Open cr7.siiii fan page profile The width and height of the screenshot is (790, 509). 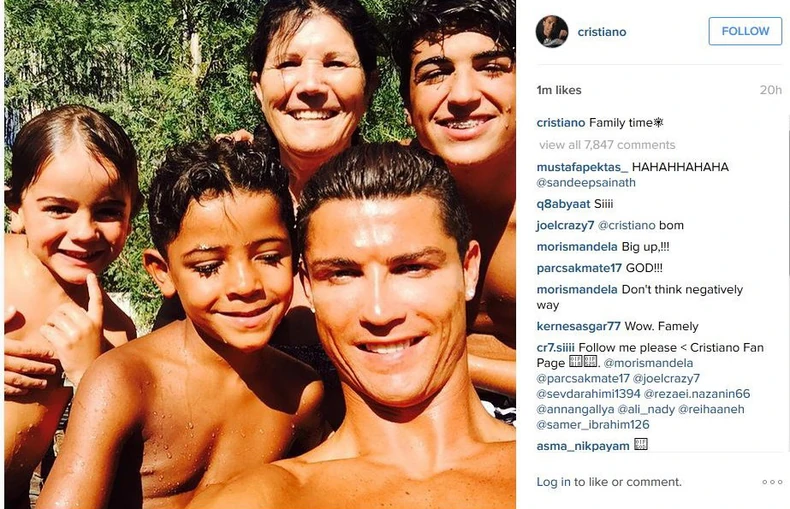pos(555,347)
